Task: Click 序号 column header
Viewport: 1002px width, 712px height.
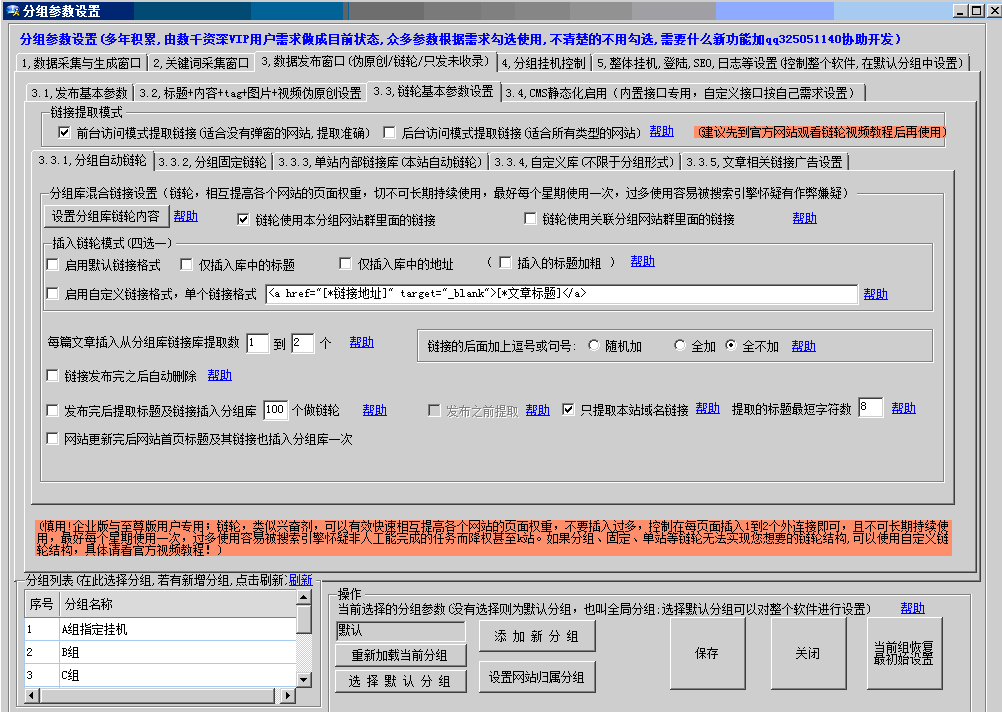Action: pos(42,604)
